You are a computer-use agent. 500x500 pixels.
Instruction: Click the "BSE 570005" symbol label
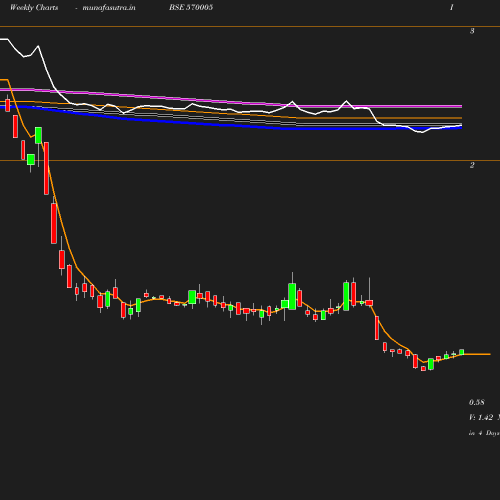pos(191,7)
